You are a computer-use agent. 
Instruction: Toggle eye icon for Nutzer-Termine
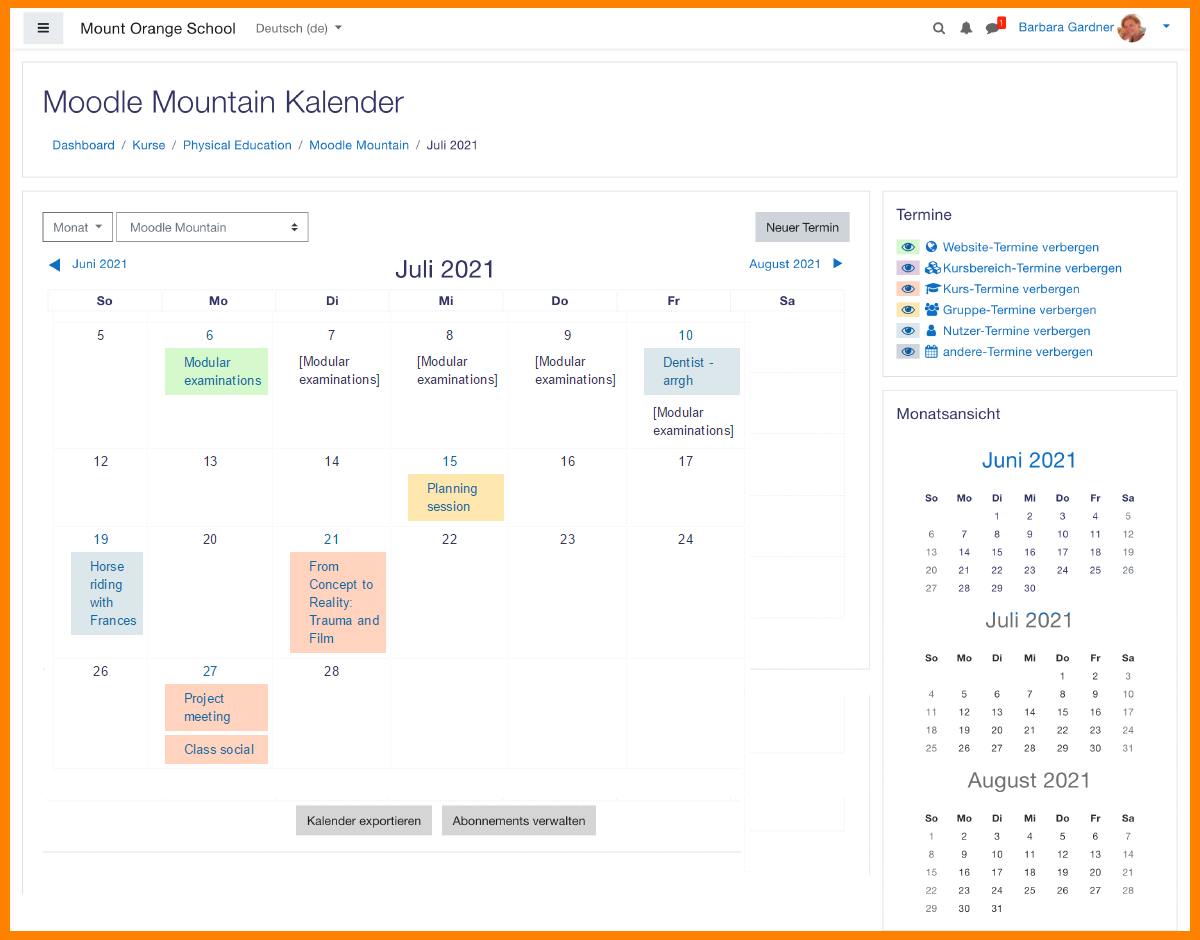908,331
